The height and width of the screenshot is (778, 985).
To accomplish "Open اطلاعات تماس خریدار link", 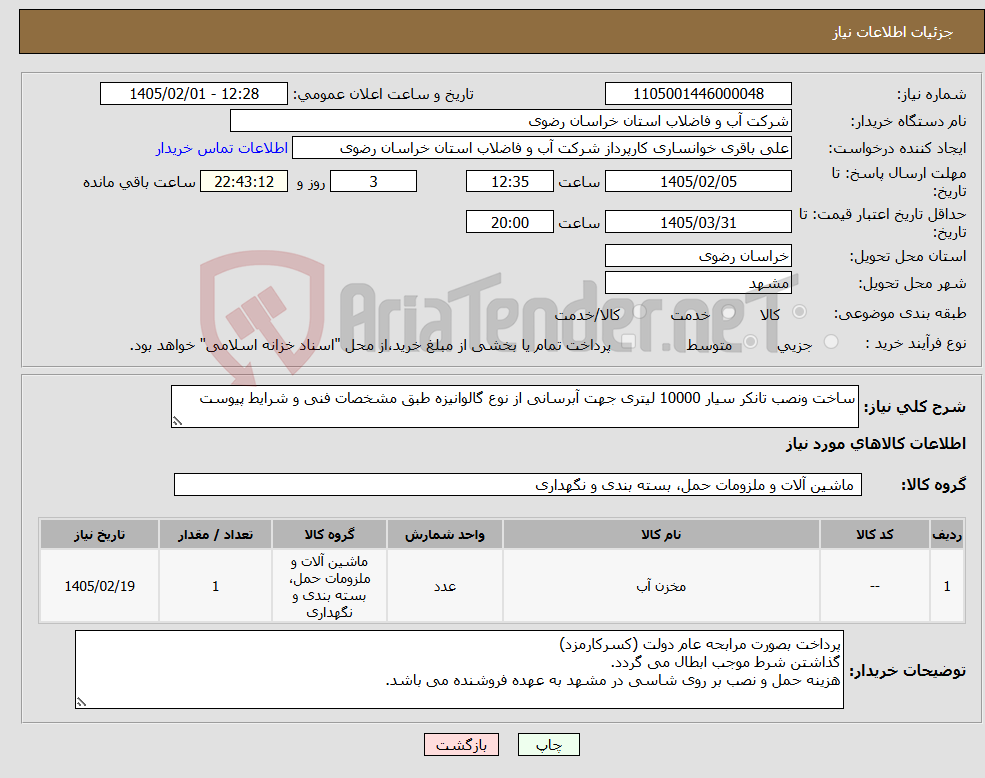I will tap(222, 148).
